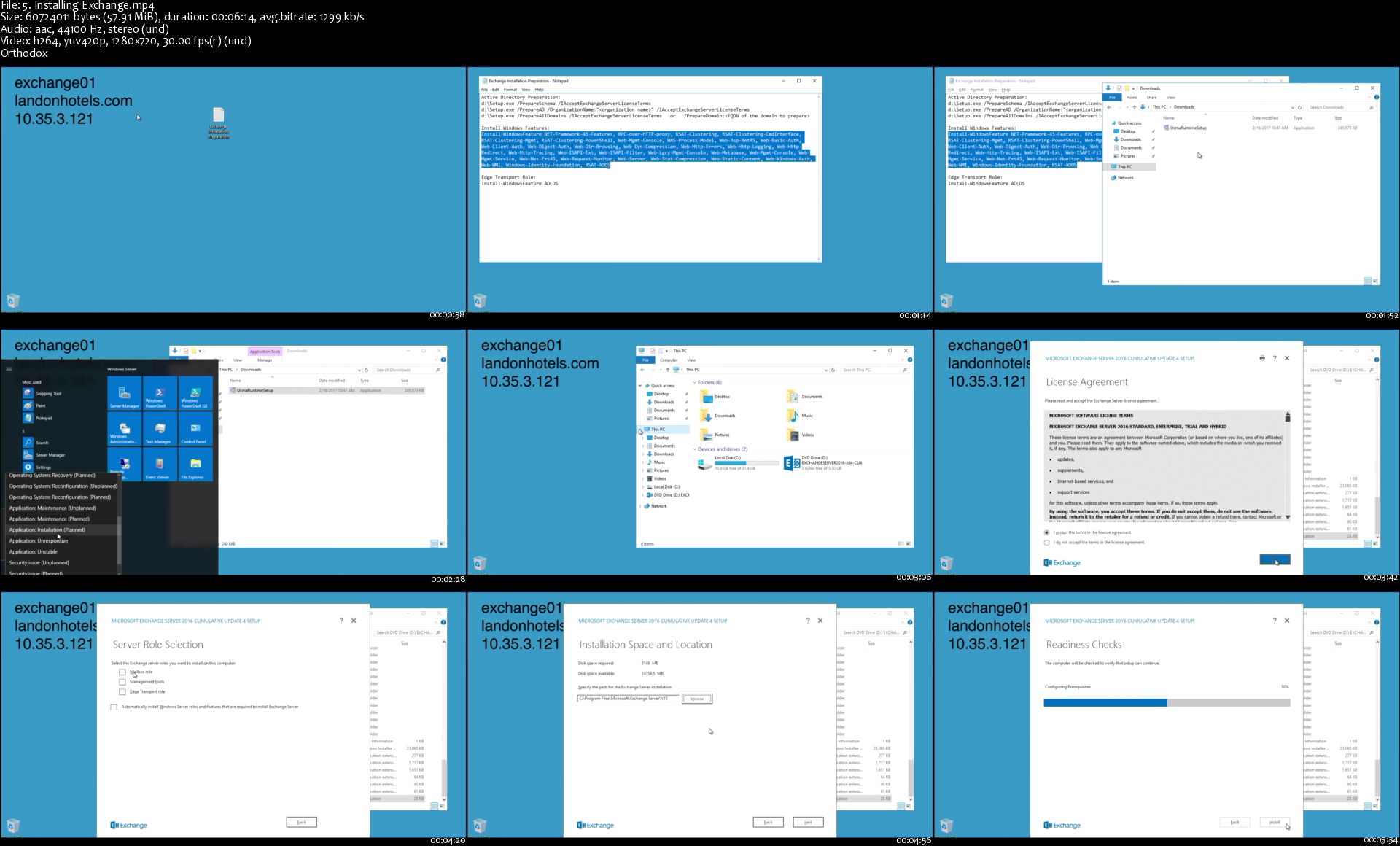
Task: Expand DVD Drive (D:) node in navigation tree
Action: coord(642,495)
